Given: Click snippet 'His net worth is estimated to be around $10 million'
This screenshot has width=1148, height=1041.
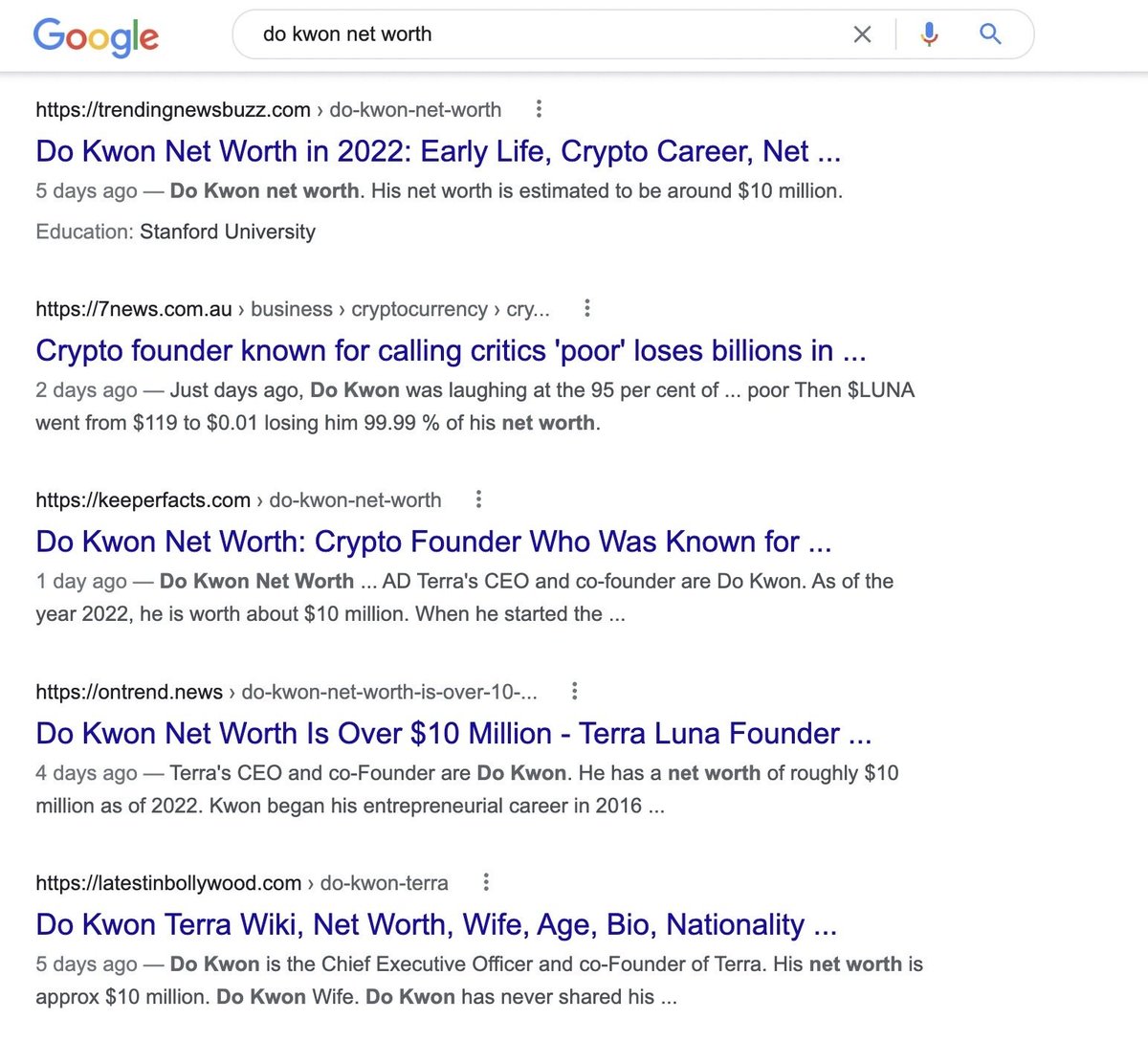Looking at the screenshot, I should (x=607, y=190).
